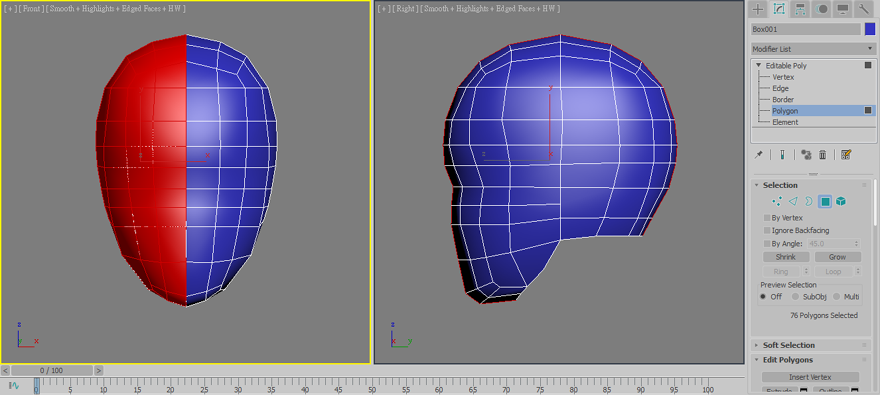Image resolution: width=880 pixels, height=395 pixels.
Task: Select Edge sub-object selection icon
Action: coord(793,201)
